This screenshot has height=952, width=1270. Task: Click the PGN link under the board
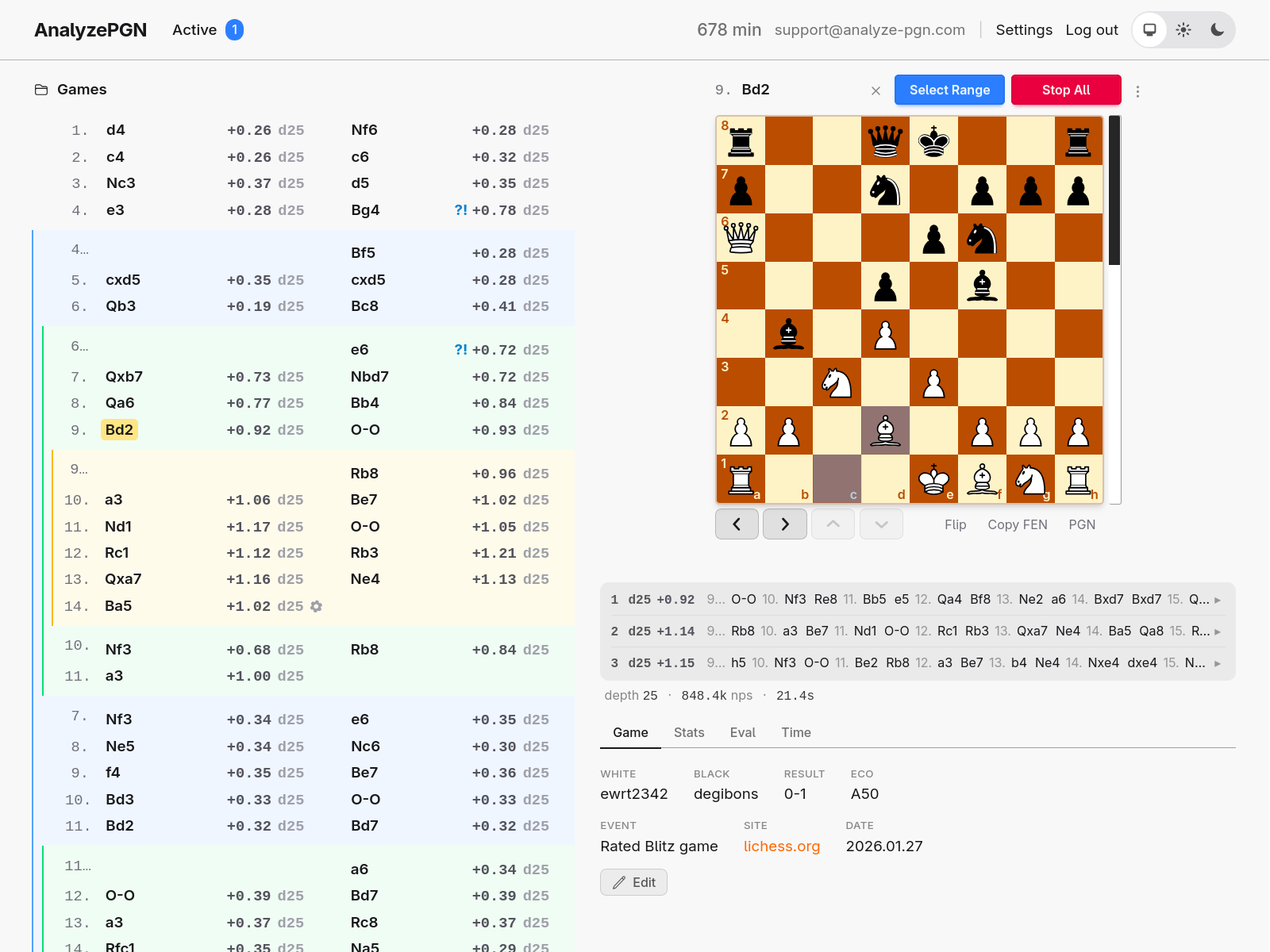click(x=1082, y=524)
